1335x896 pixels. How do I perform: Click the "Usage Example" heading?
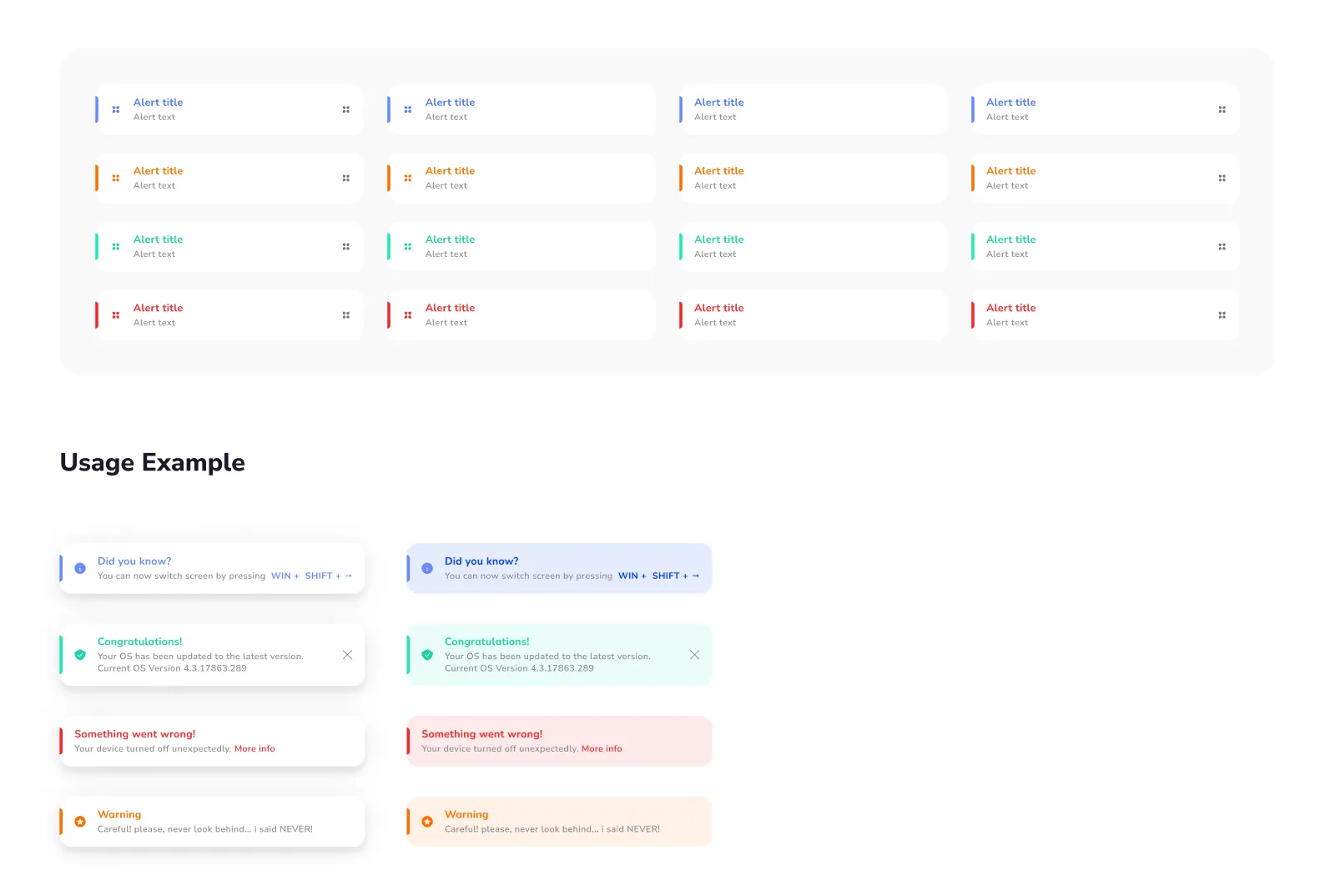pyautogui.click(x=153, y=462)
